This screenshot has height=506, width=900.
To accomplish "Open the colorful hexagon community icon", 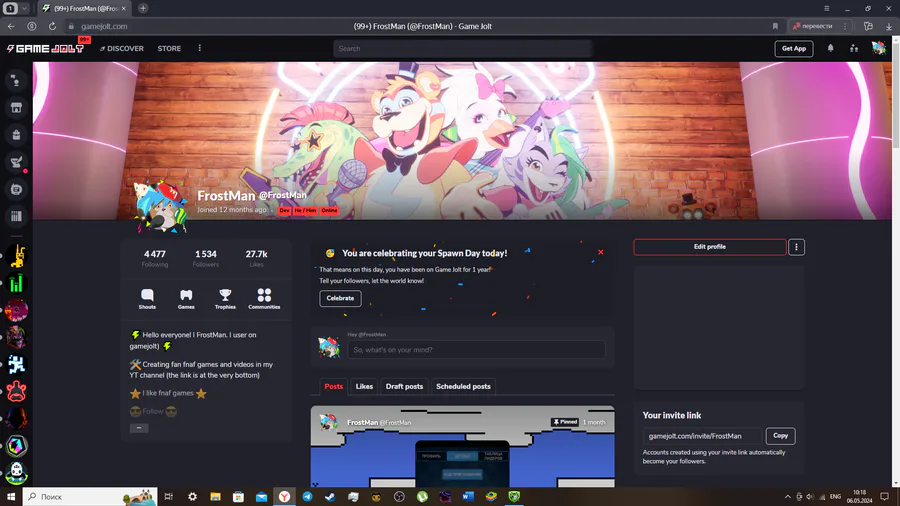I will [17, 446].
